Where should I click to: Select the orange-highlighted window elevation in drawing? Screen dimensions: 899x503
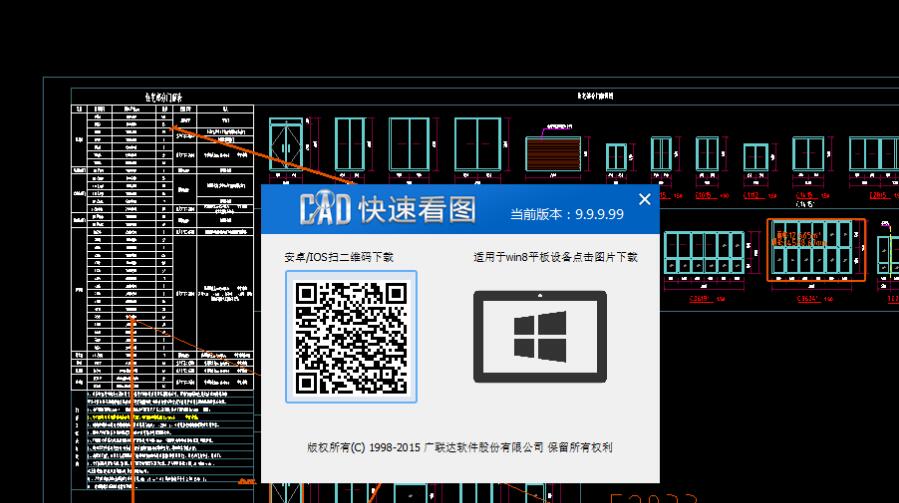(x=816, y=249)
